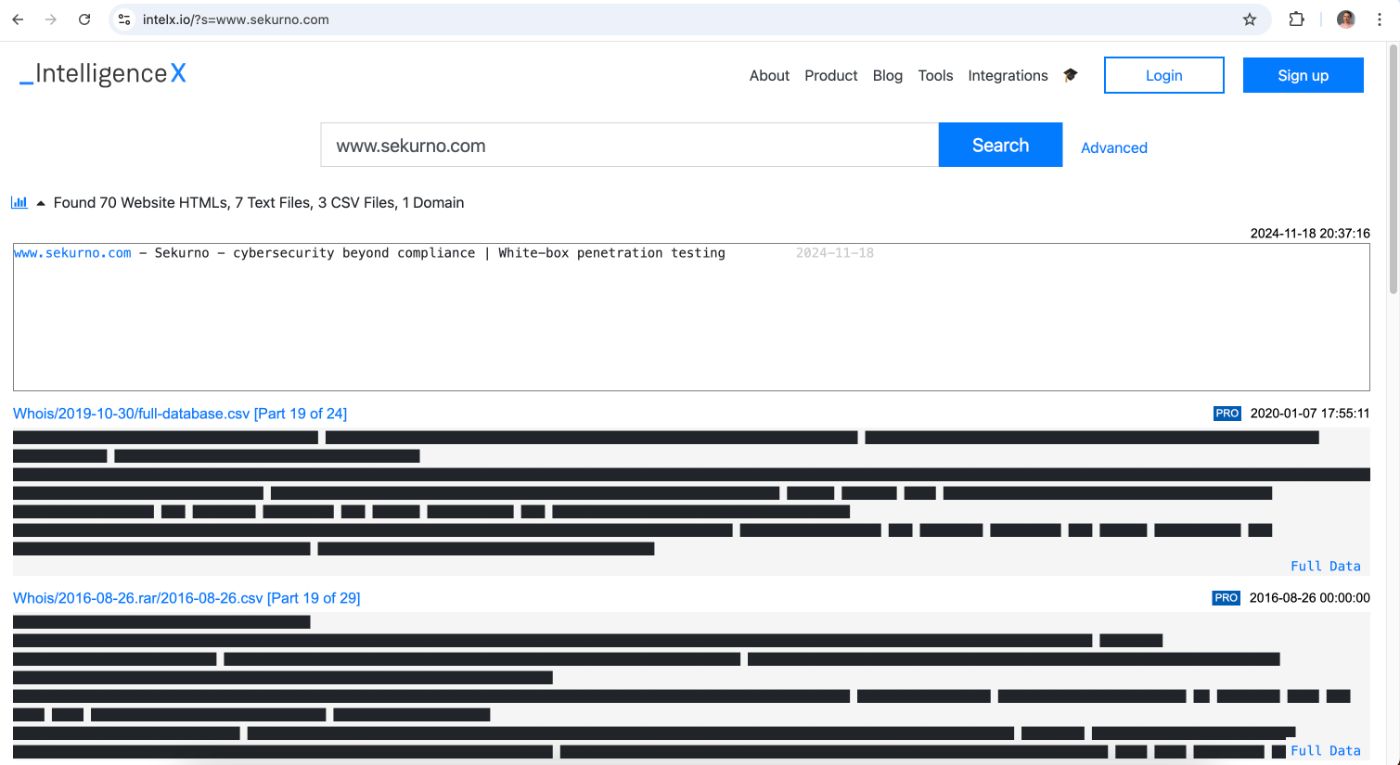Click the 2016-08-26 00:00:00 timestamp
This screenshot has width=1400, height=765.
1310,598
